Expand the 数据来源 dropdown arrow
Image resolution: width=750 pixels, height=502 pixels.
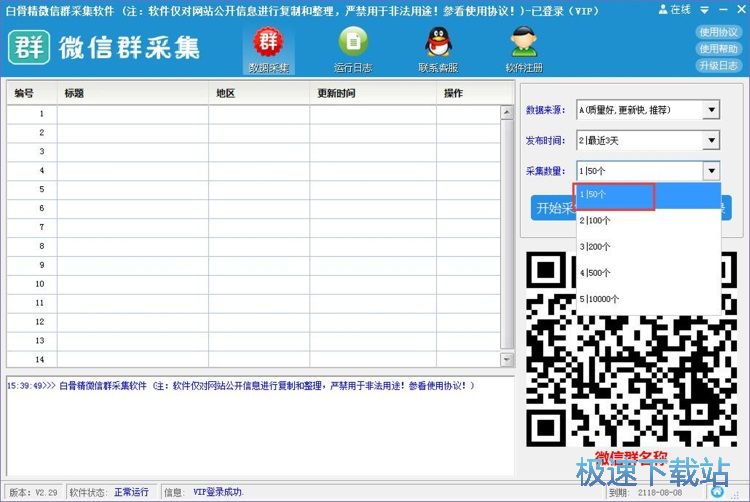point(711,110)
